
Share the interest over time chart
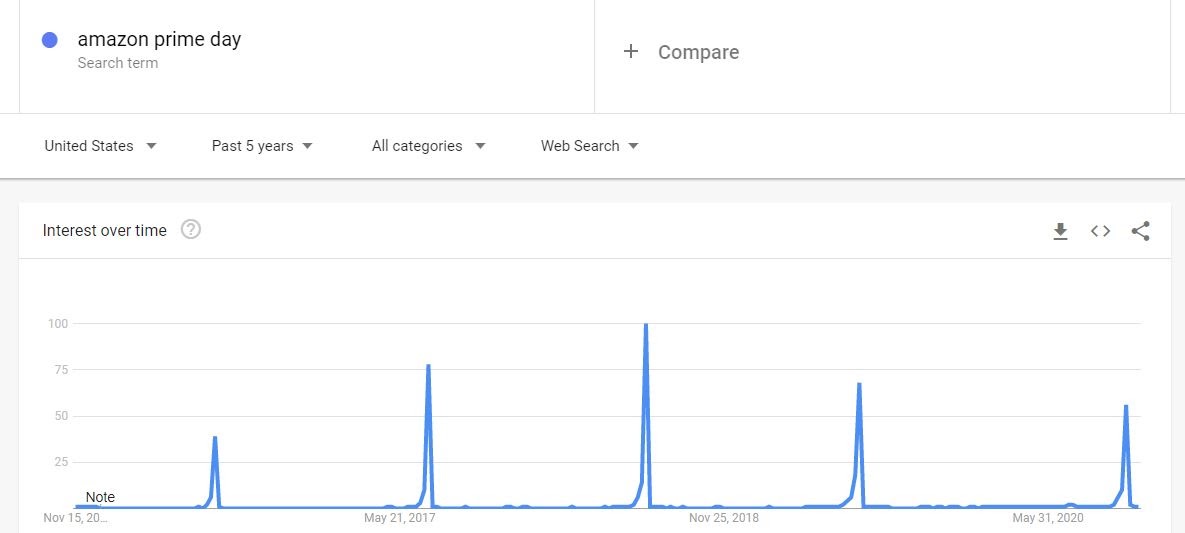click(x=1140, y=231)
